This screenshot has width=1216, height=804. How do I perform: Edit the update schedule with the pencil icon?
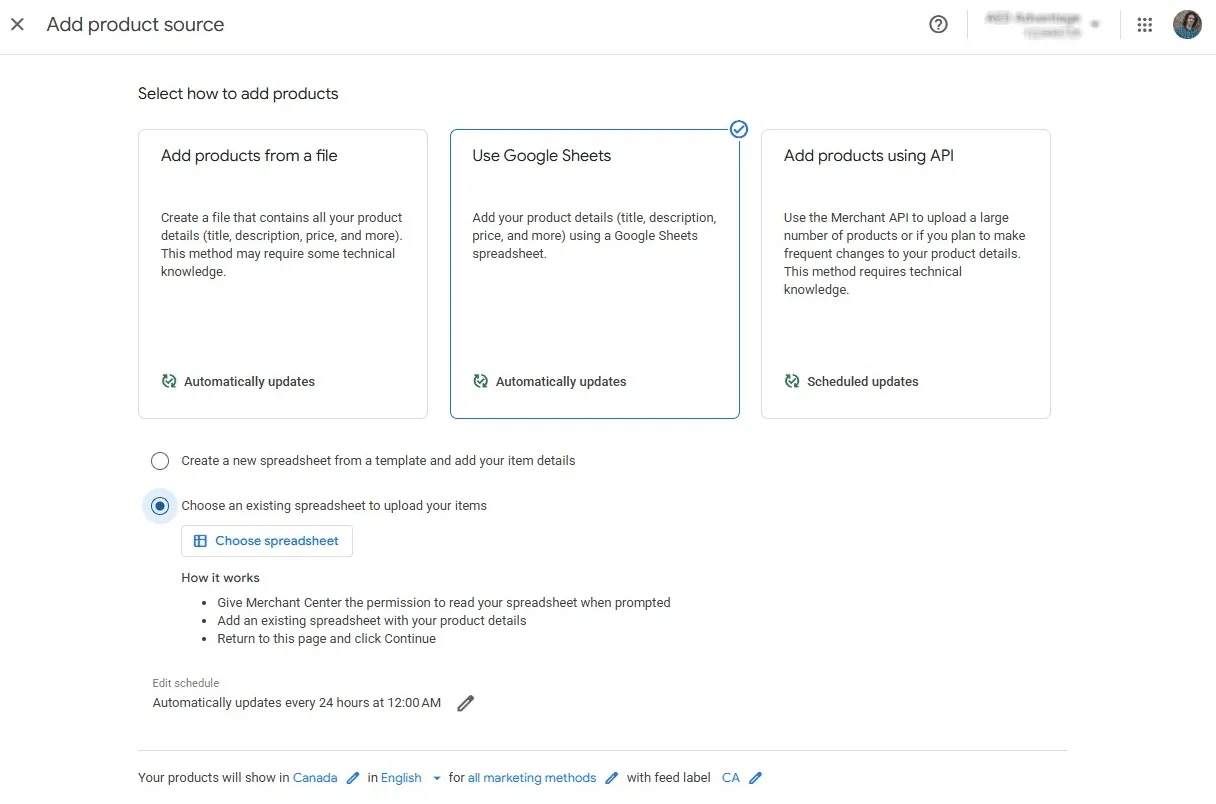tap(465, 703)
